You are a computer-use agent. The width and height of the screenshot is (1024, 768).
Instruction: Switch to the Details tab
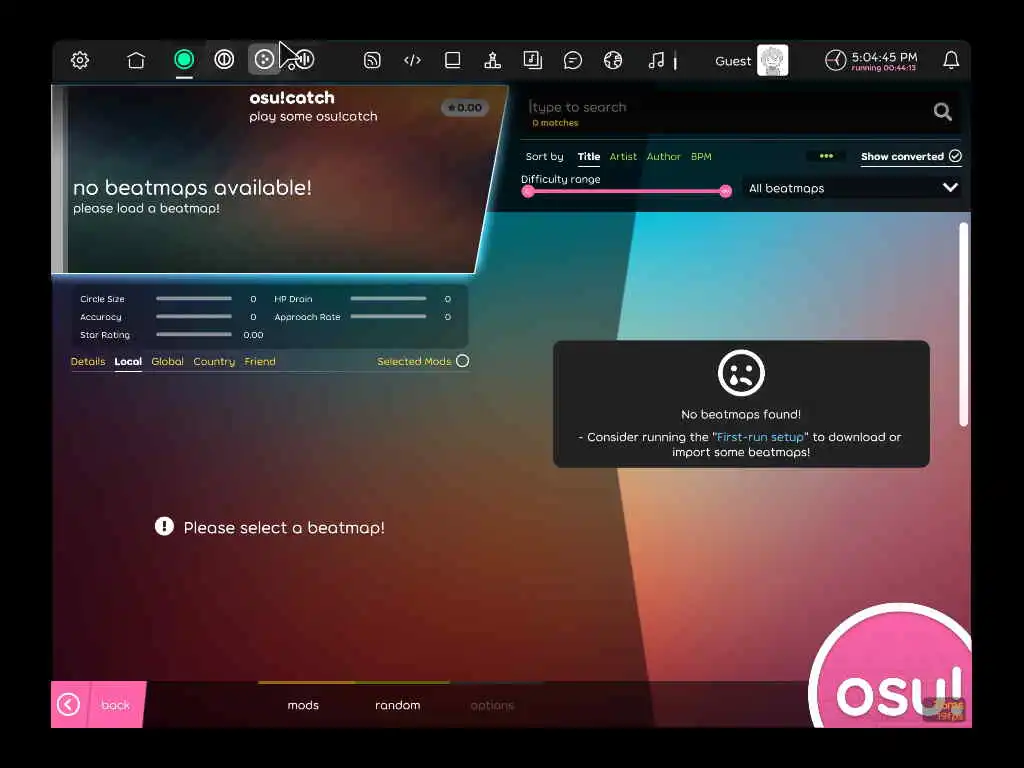(88, 362)
